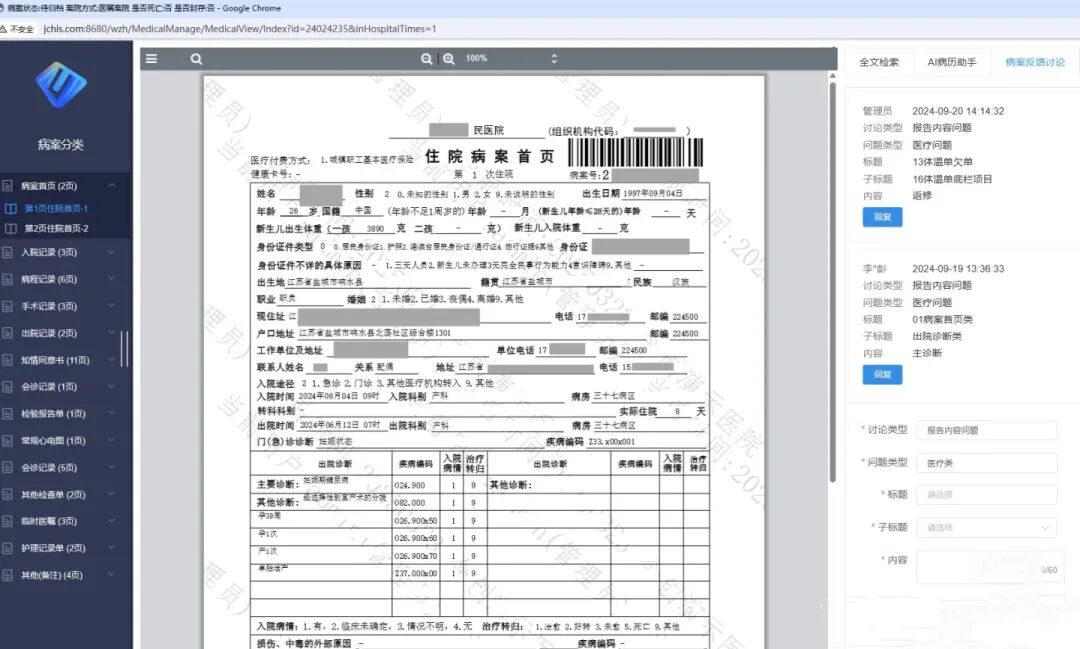This screenshot has height=649, width=1080.
Task: Click the 不安全 warning icon in address bar
Action: click(x=4, y=29)
